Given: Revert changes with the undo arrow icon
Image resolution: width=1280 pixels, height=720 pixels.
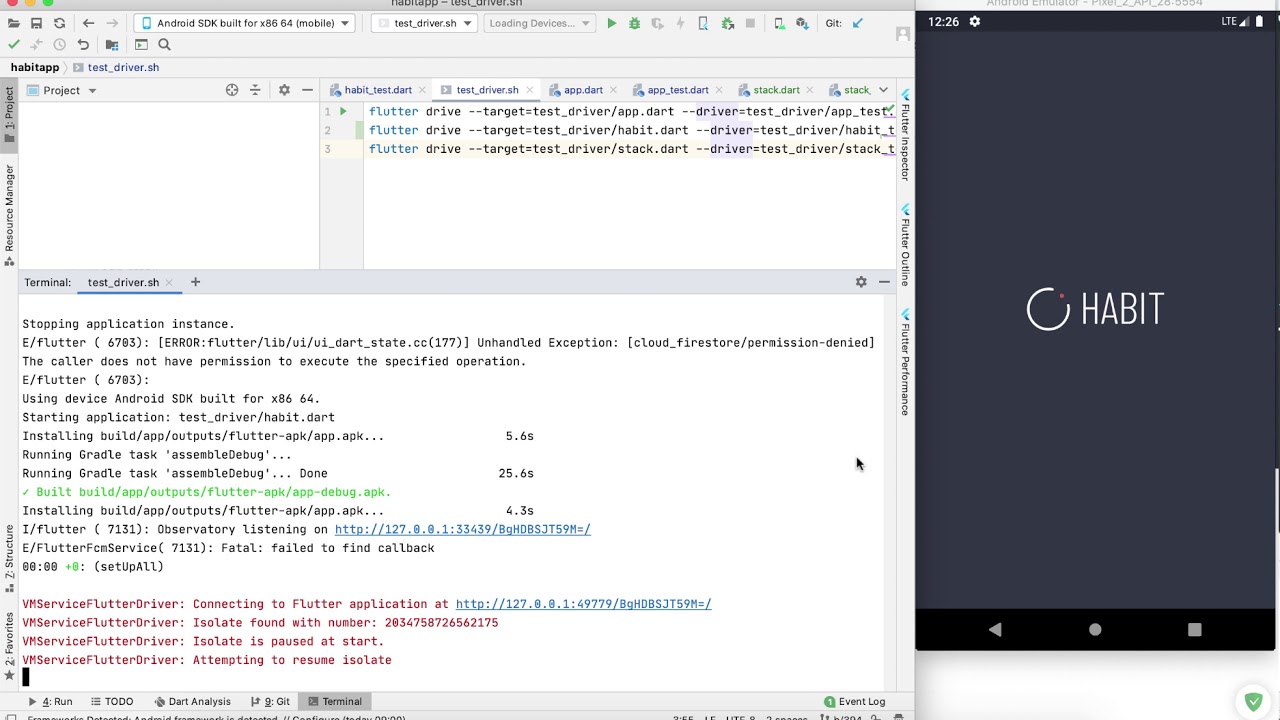Looking at the screenshot, I should pyautogui.click(x=83, y=44).
